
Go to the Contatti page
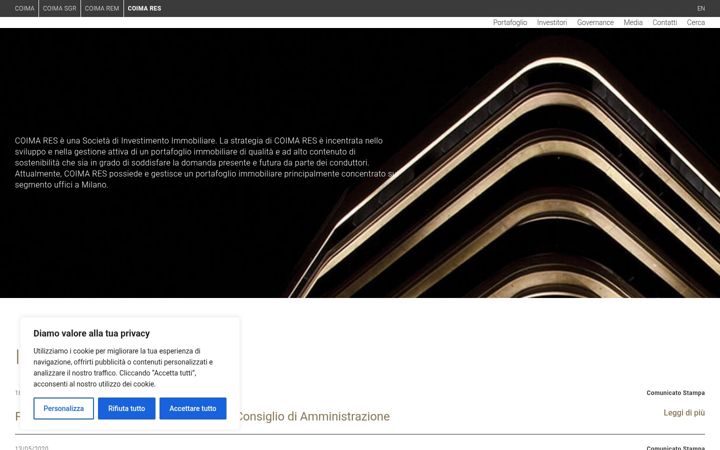[x=664, y=22]
